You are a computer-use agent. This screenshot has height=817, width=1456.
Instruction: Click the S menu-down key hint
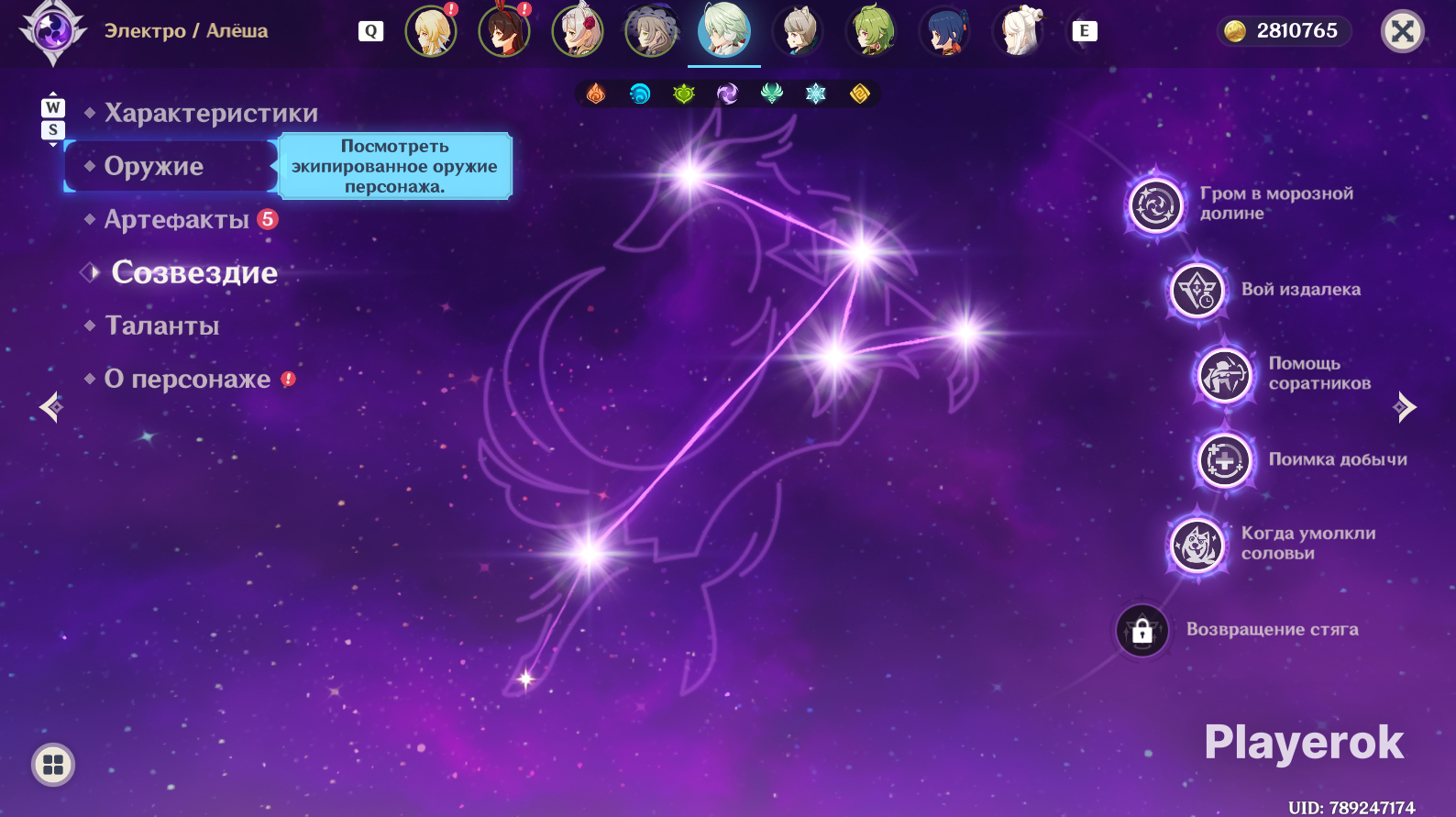point(53,130)
